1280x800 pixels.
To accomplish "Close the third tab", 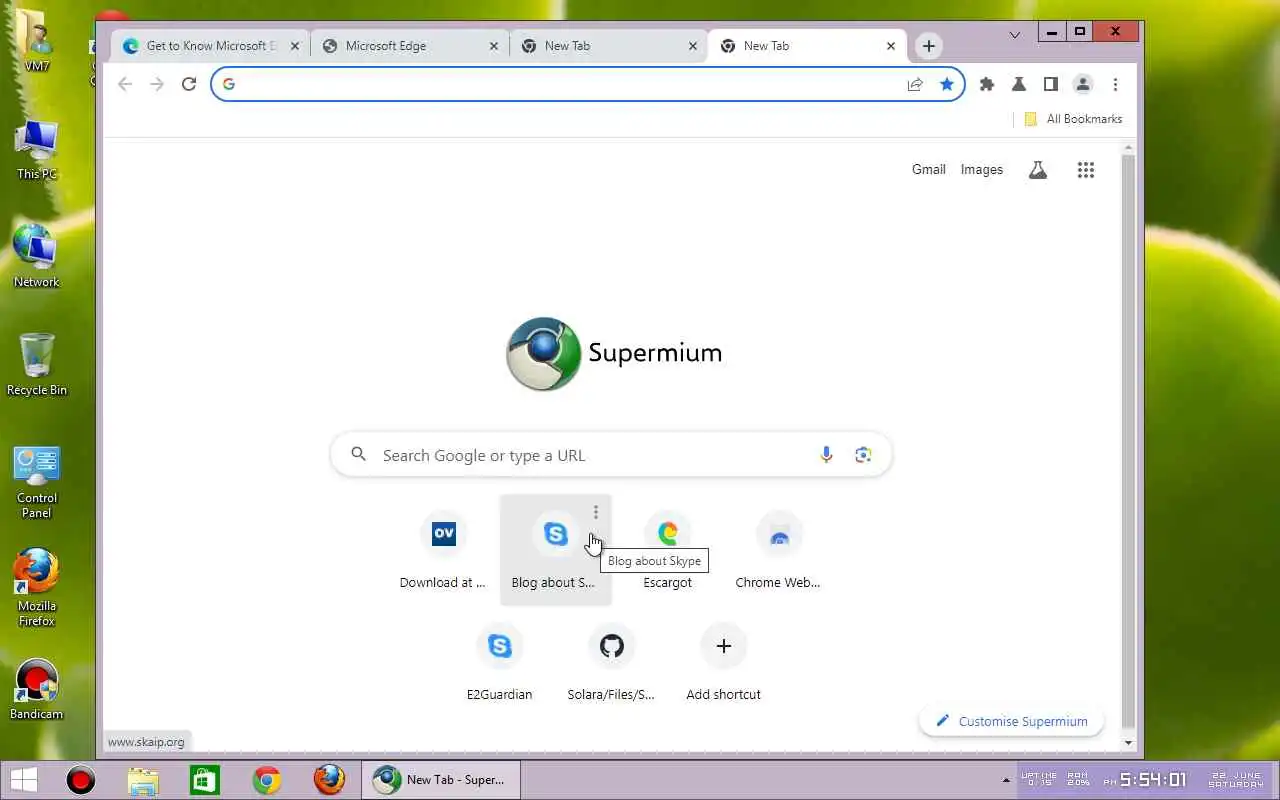I will point(693,46).
